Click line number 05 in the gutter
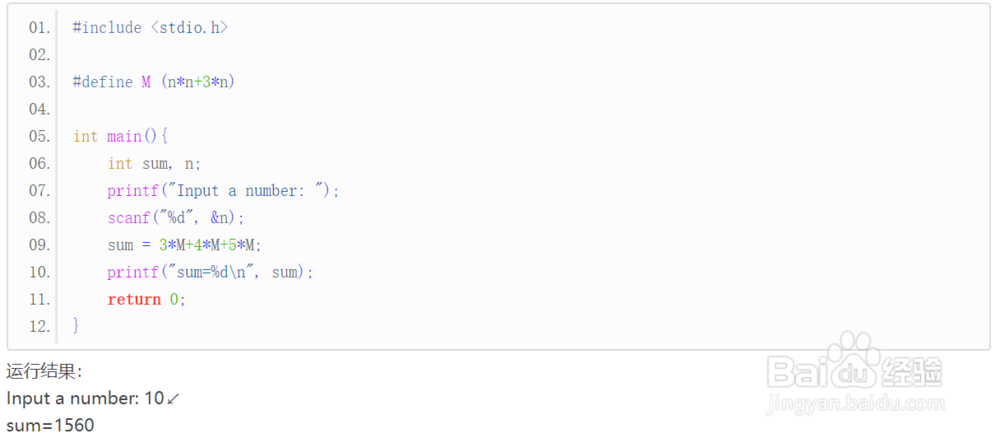Screen dimensions: 1000x438 pos(39,136)
